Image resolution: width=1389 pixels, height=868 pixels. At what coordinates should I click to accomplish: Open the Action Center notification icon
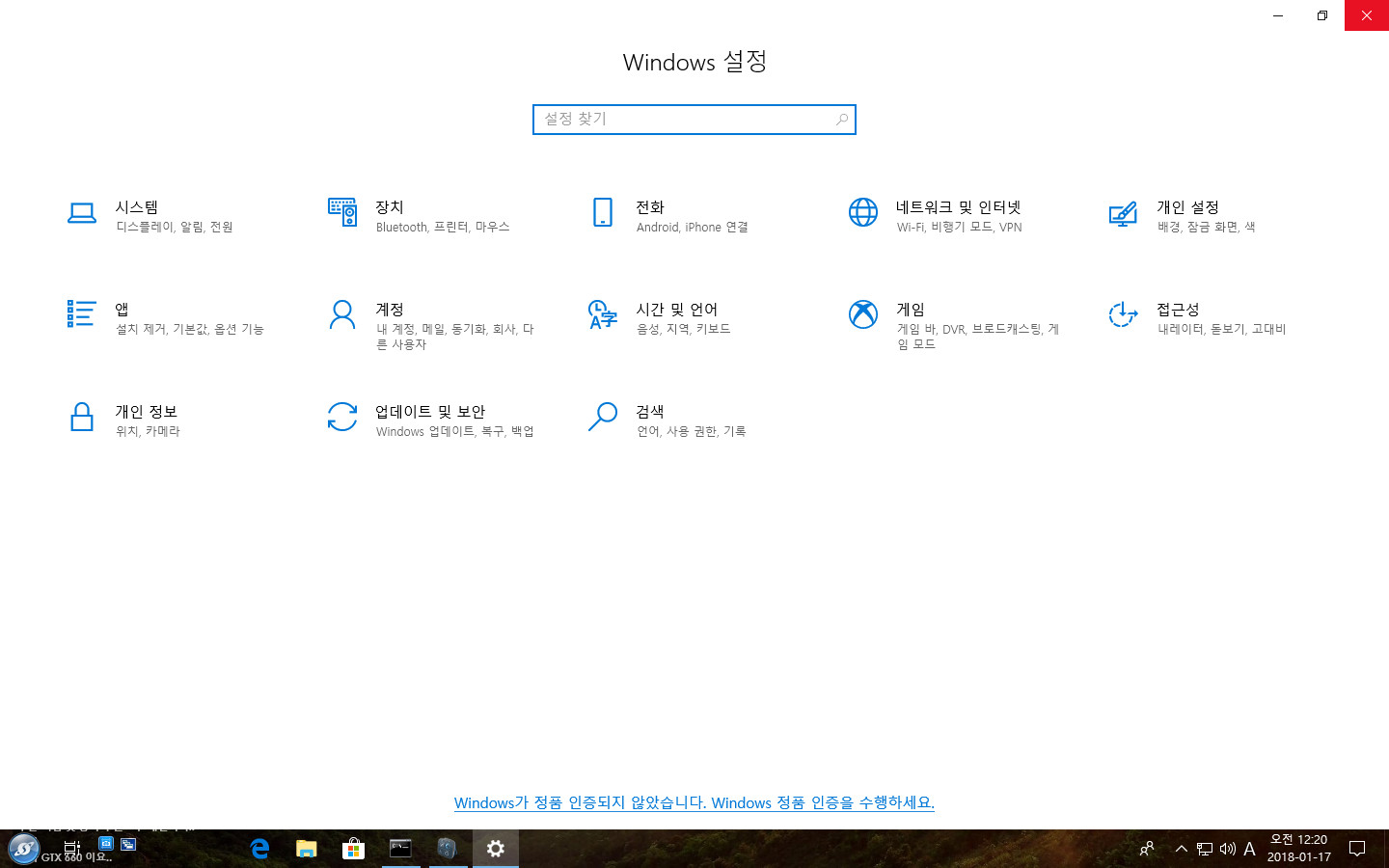pos(1357,849)
